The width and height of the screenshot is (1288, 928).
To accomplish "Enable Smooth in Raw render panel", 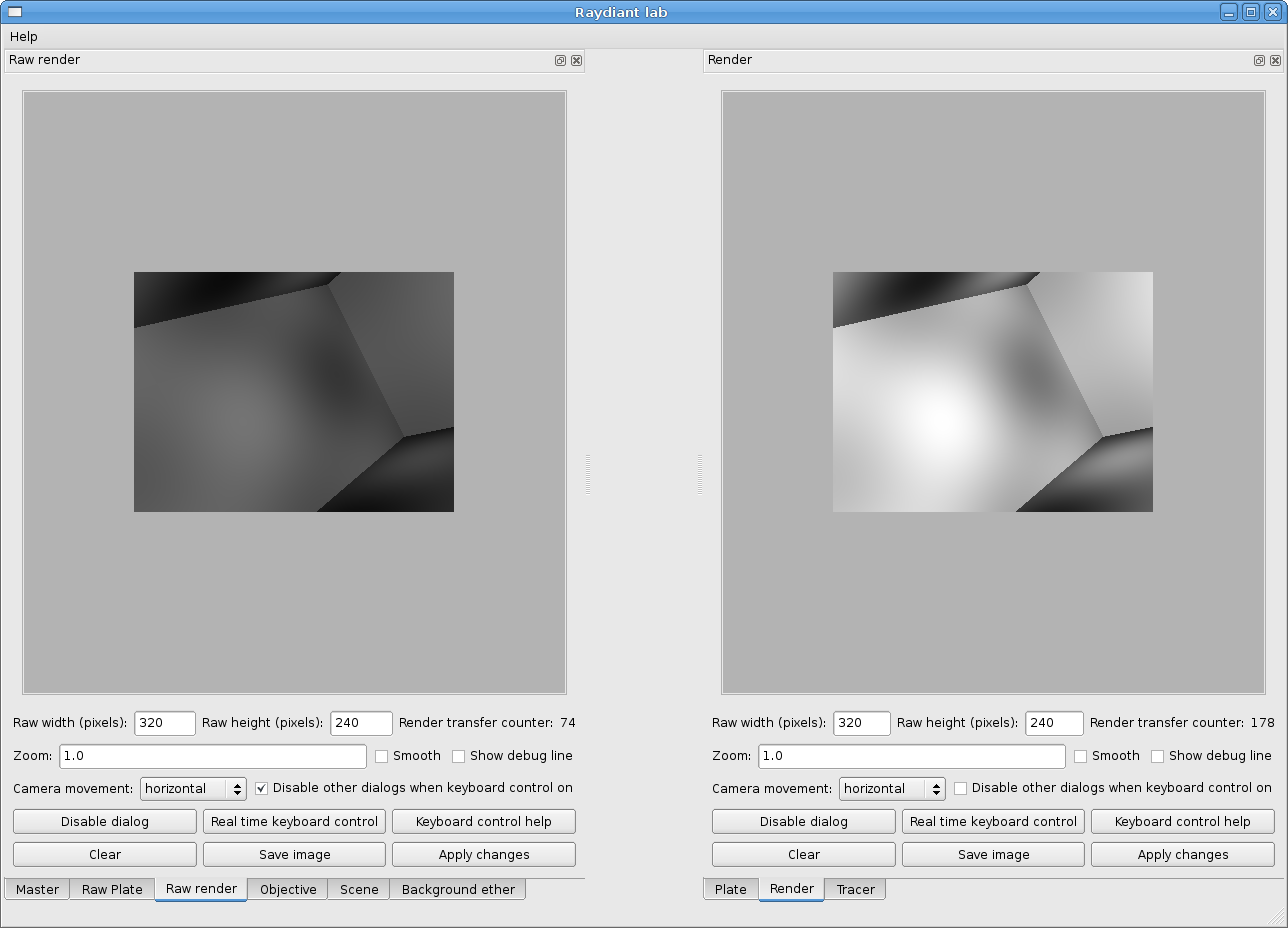I will click(381, 756).
